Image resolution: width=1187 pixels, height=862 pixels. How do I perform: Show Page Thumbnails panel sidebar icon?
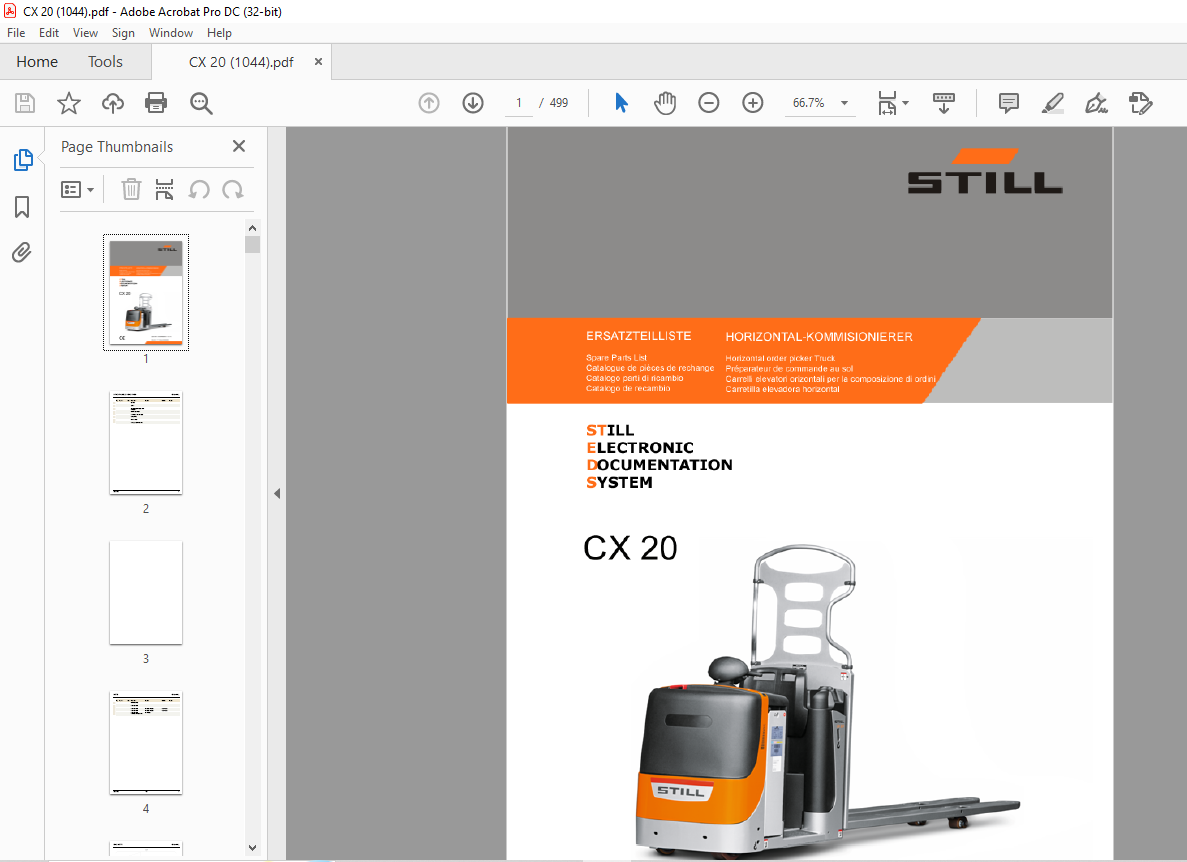tap(23, 160)
